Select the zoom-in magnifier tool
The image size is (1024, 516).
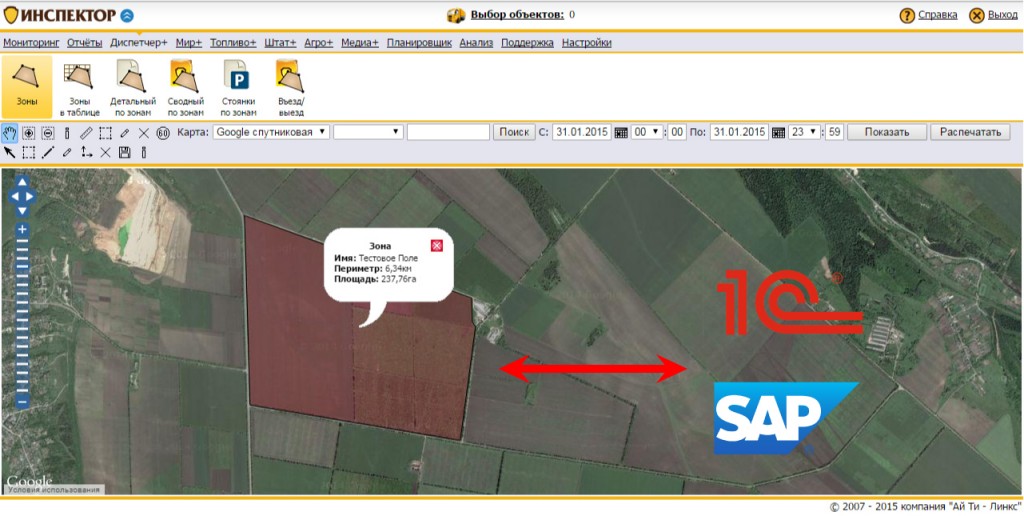tap(29, 133)
